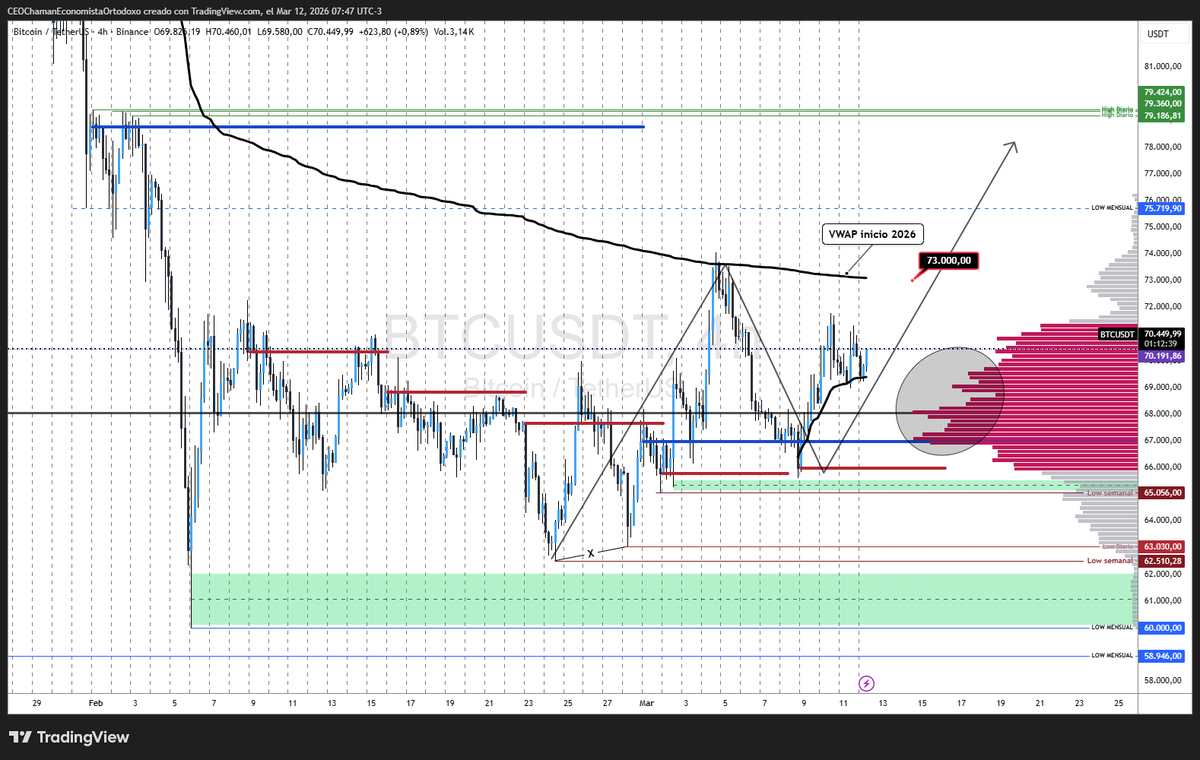Click the 79.186,81 green price label
1200x760 pixels.
pos(1163,115)
